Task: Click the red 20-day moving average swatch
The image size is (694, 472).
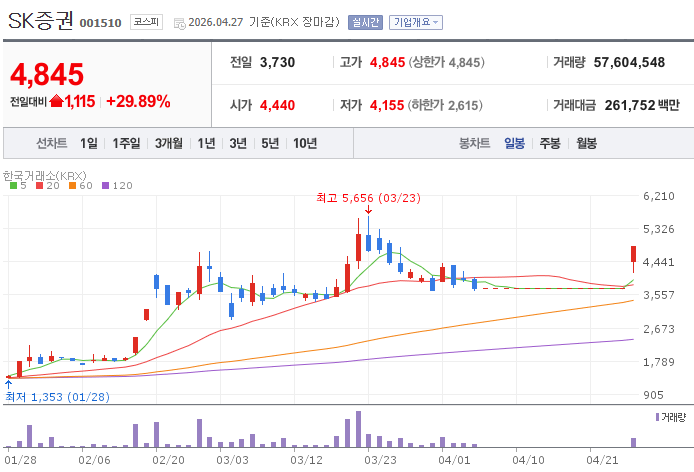Action: pos(39,186)
